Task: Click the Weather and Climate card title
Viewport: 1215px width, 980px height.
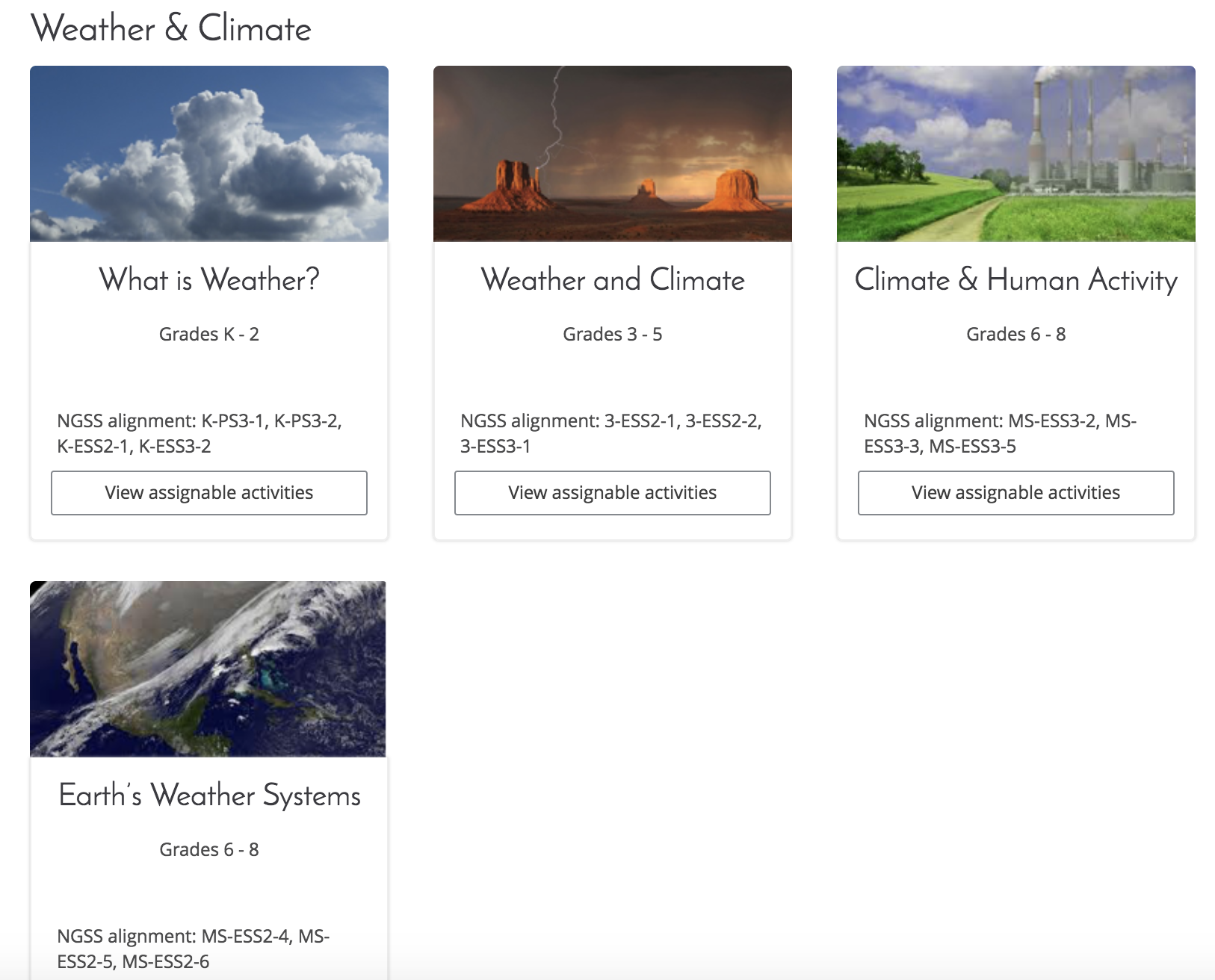Action: click(613, 280)
